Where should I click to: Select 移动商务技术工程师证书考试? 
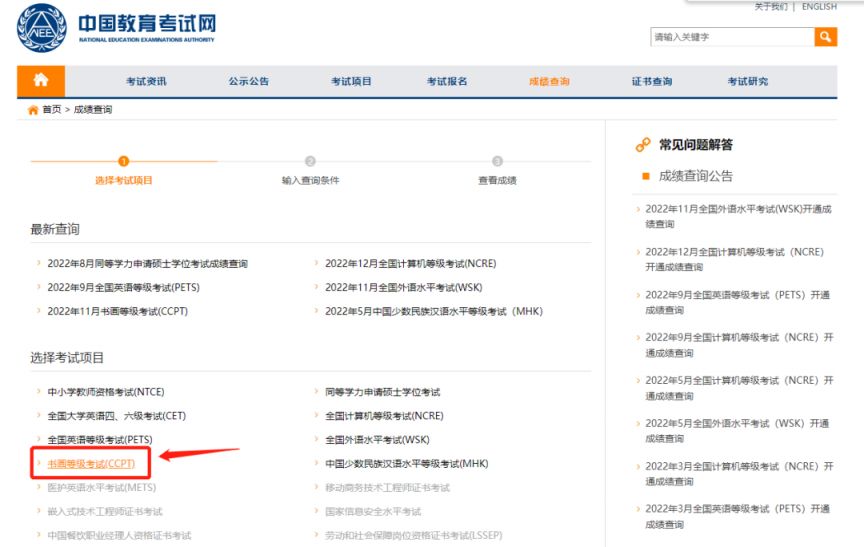(x=387, y=488)
